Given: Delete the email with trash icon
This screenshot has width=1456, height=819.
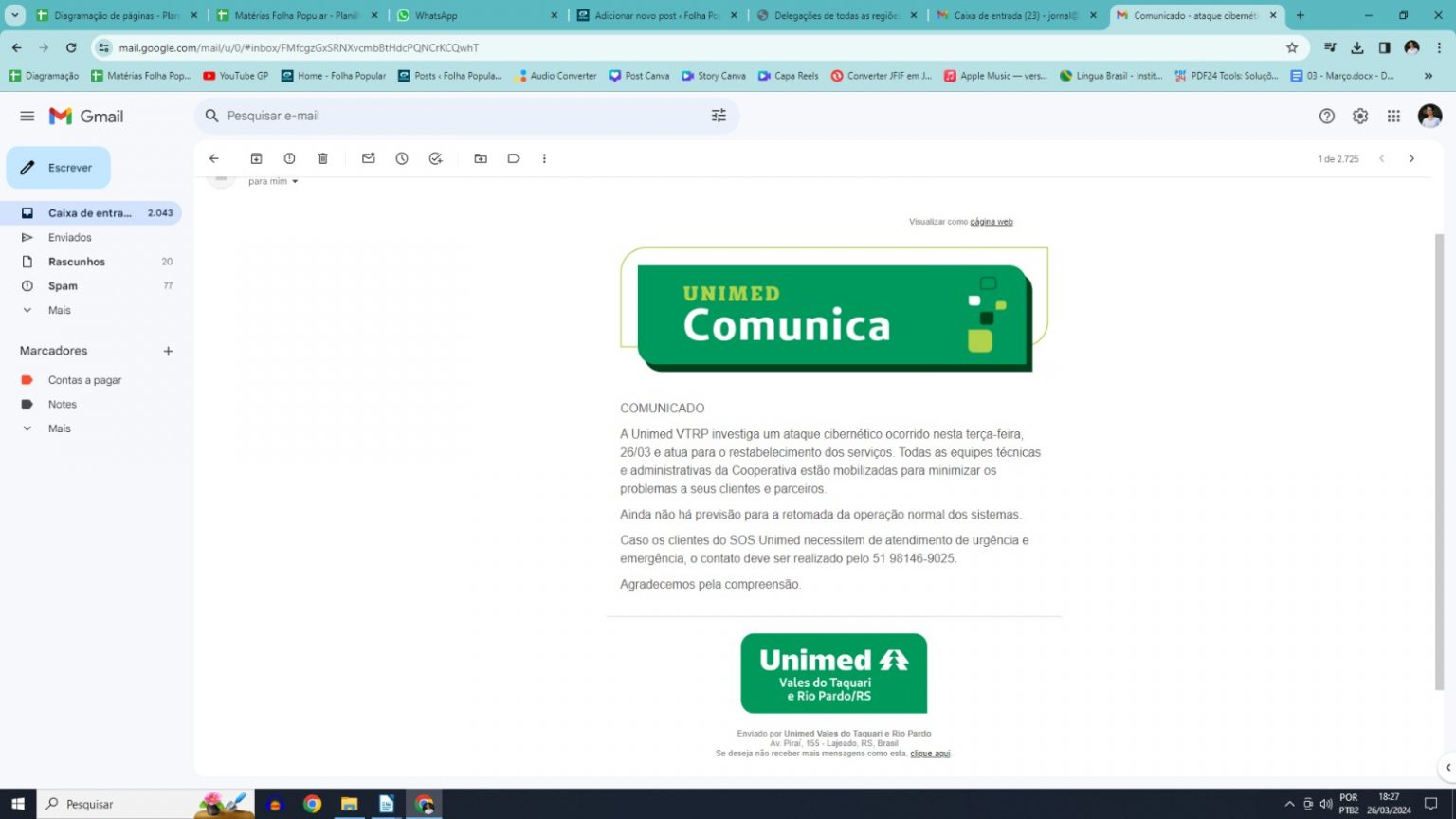Looking at the screenshot, I should 323,158.
